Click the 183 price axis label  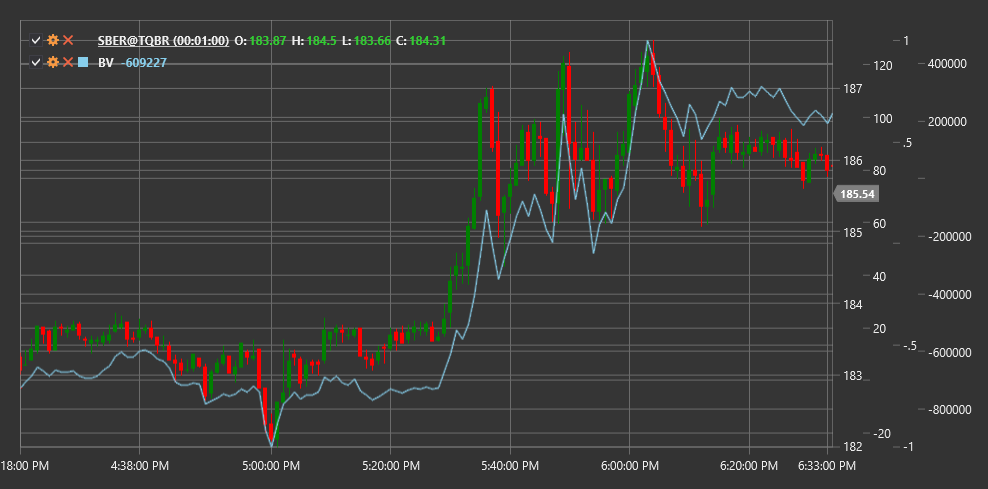pyautogui.click(x=853, y=376)
